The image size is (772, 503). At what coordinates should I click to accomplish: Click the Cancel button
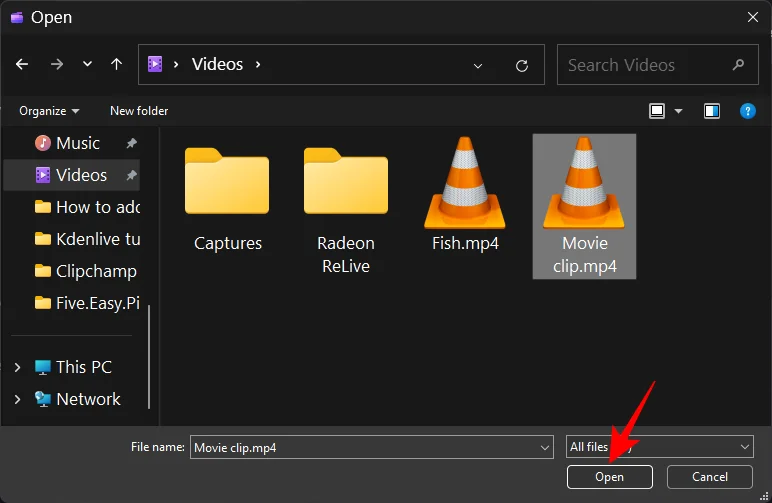pyautogui.click(x=710, y=477)
